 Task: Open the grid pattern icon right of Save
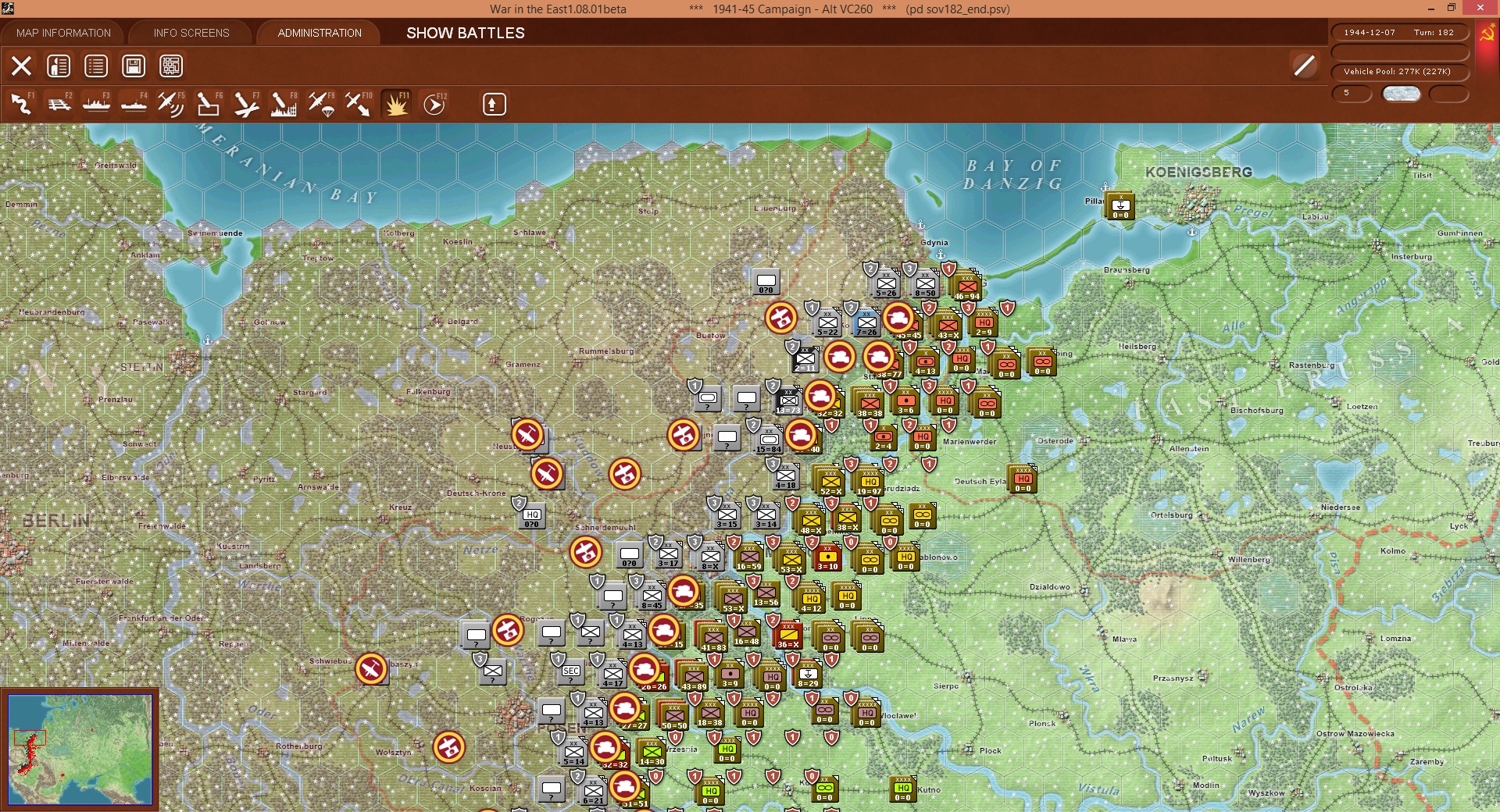[171, 66]
